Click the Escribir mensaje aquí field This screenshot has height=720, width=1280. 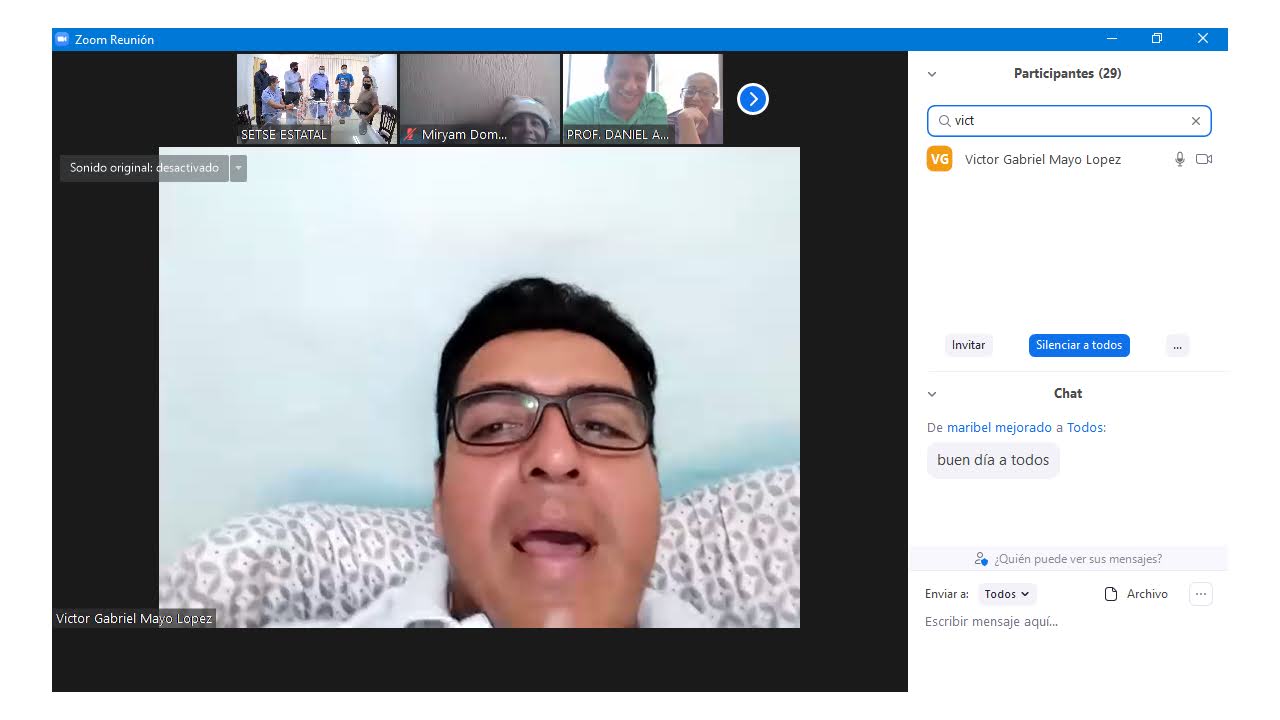tap(1068, 622)
